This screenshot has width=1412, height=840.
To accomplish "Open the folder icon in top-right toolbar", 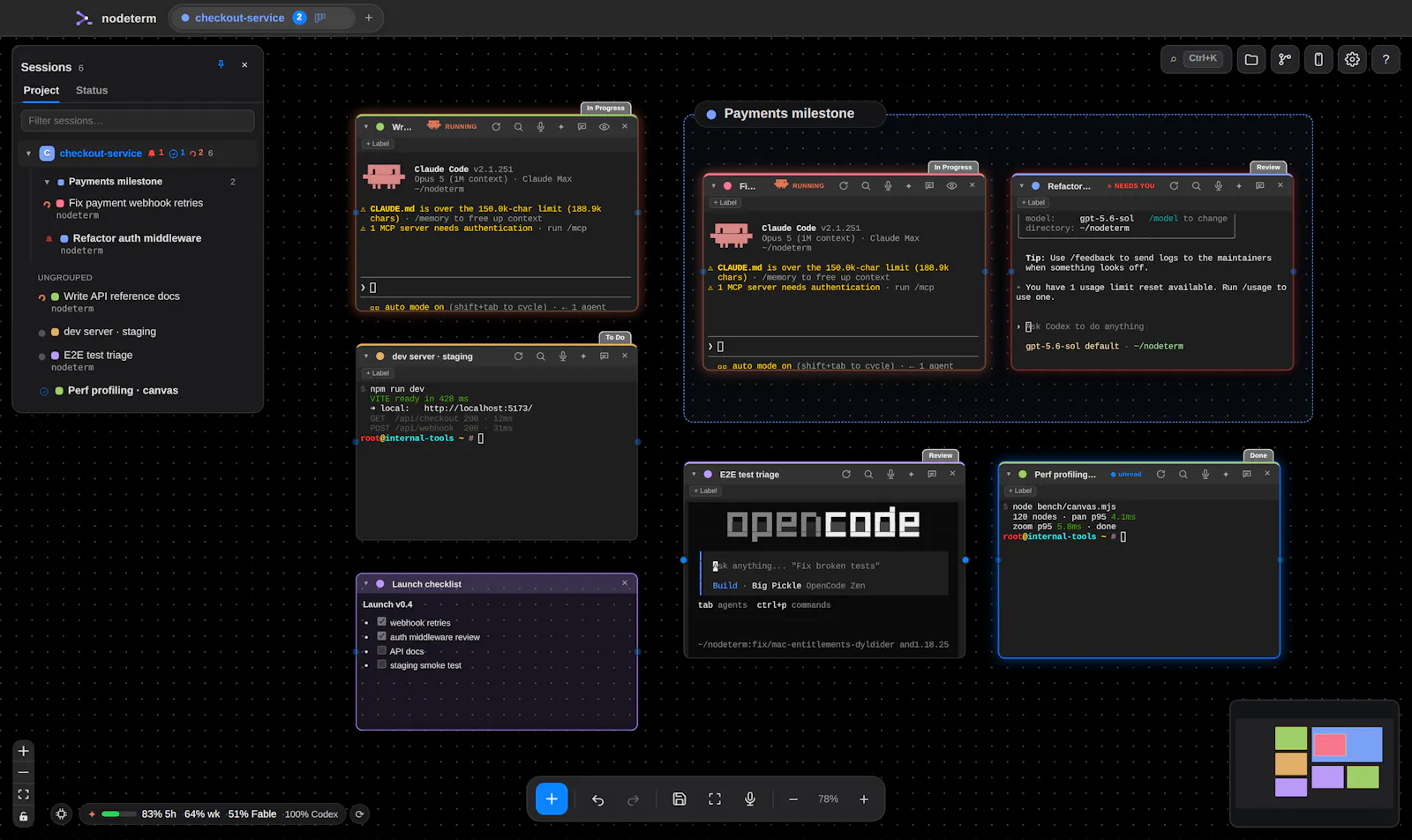I will tap(1251, 59).
